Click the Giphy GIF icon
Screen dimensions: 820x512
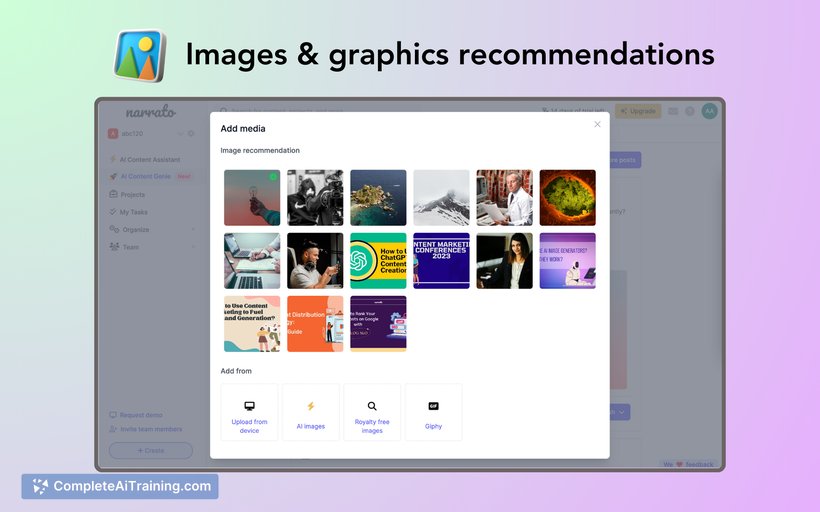[434, 406]
